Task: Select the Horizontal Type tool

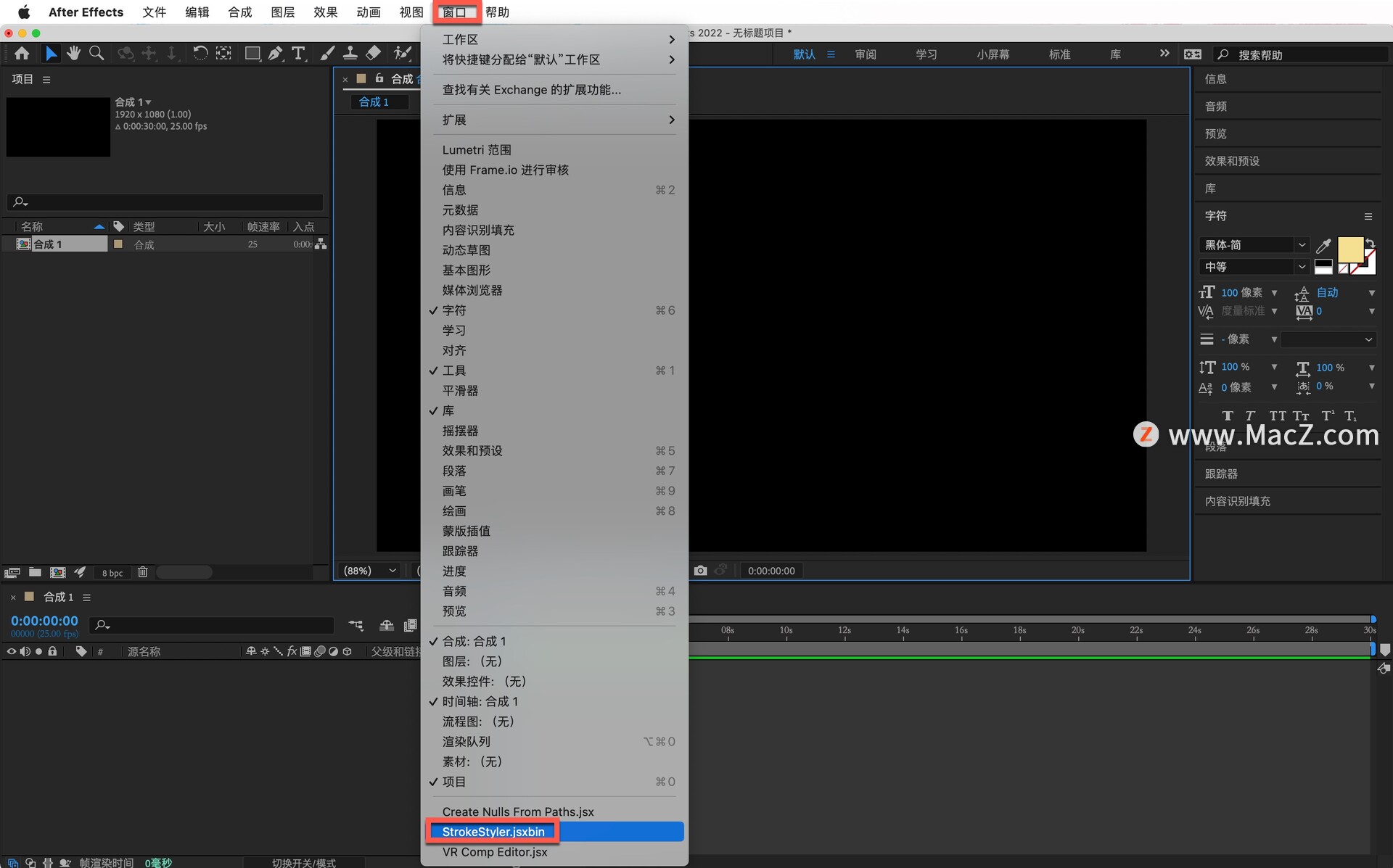Action: (x=298, y=54)
